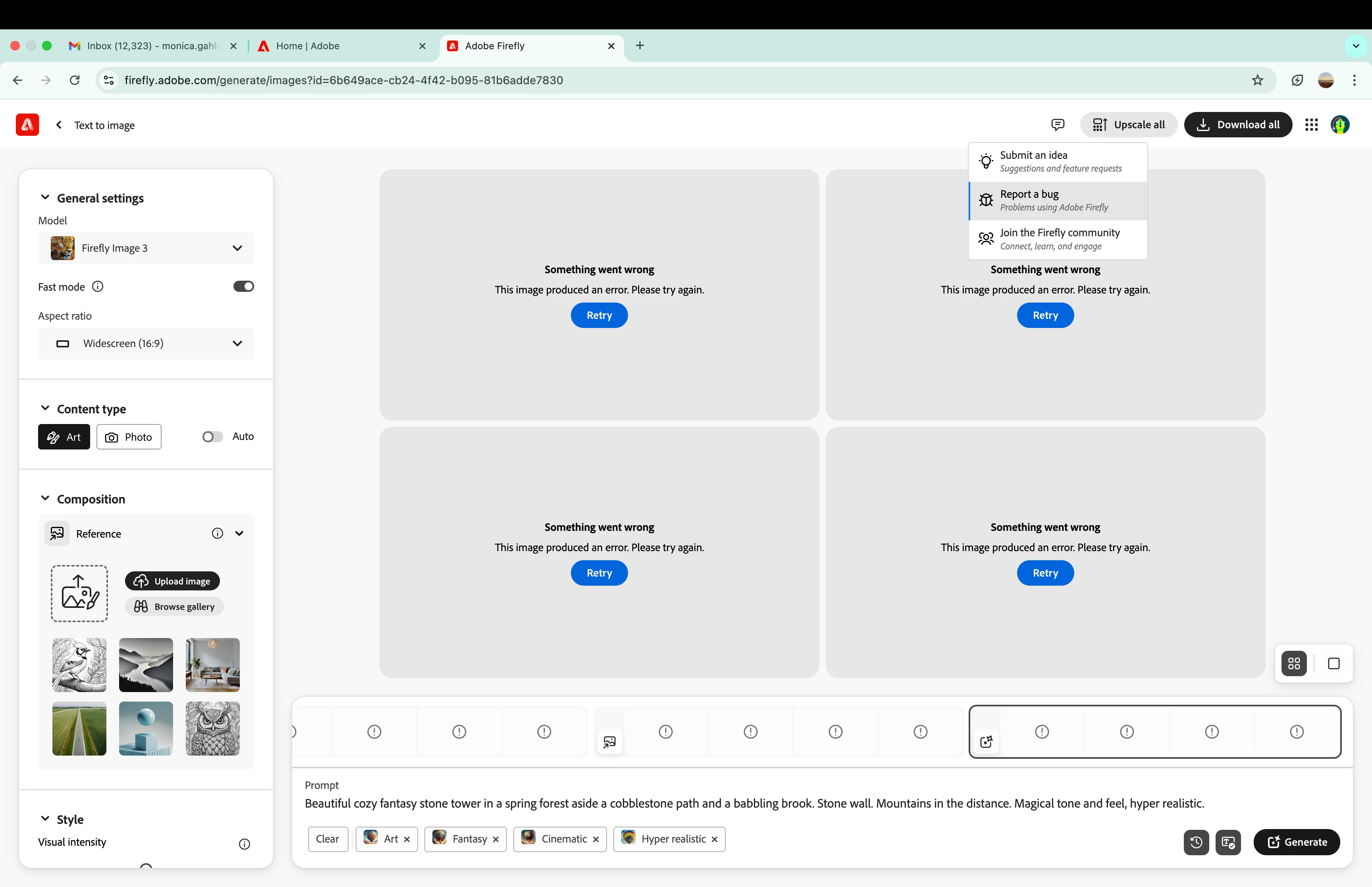Click the Generate button

[x=1297, y=842]
